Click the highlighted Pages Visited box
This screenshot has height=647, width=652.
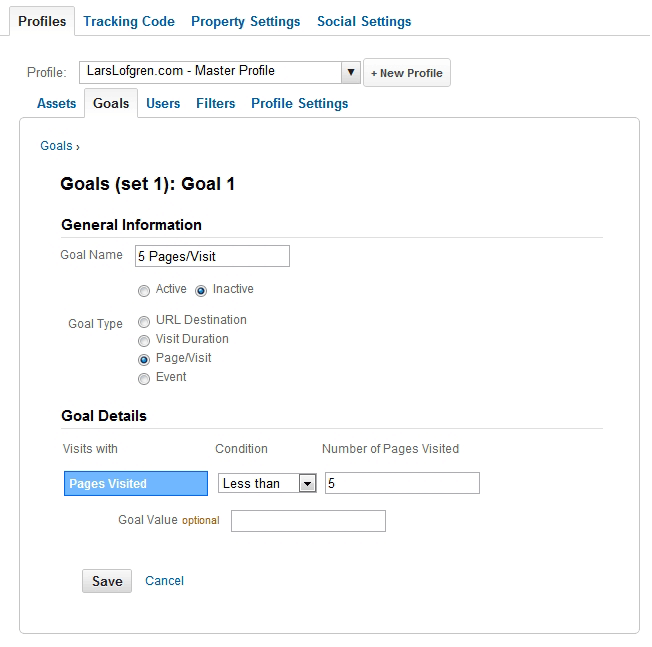pyautogui.click(x=136, y=484)
